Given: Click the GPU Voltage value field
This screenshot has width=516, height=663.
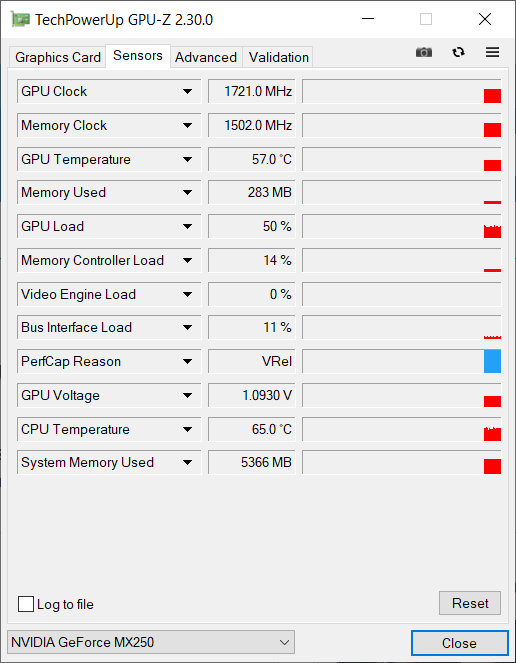Looking at the screenshot, I should coord(252,395).
